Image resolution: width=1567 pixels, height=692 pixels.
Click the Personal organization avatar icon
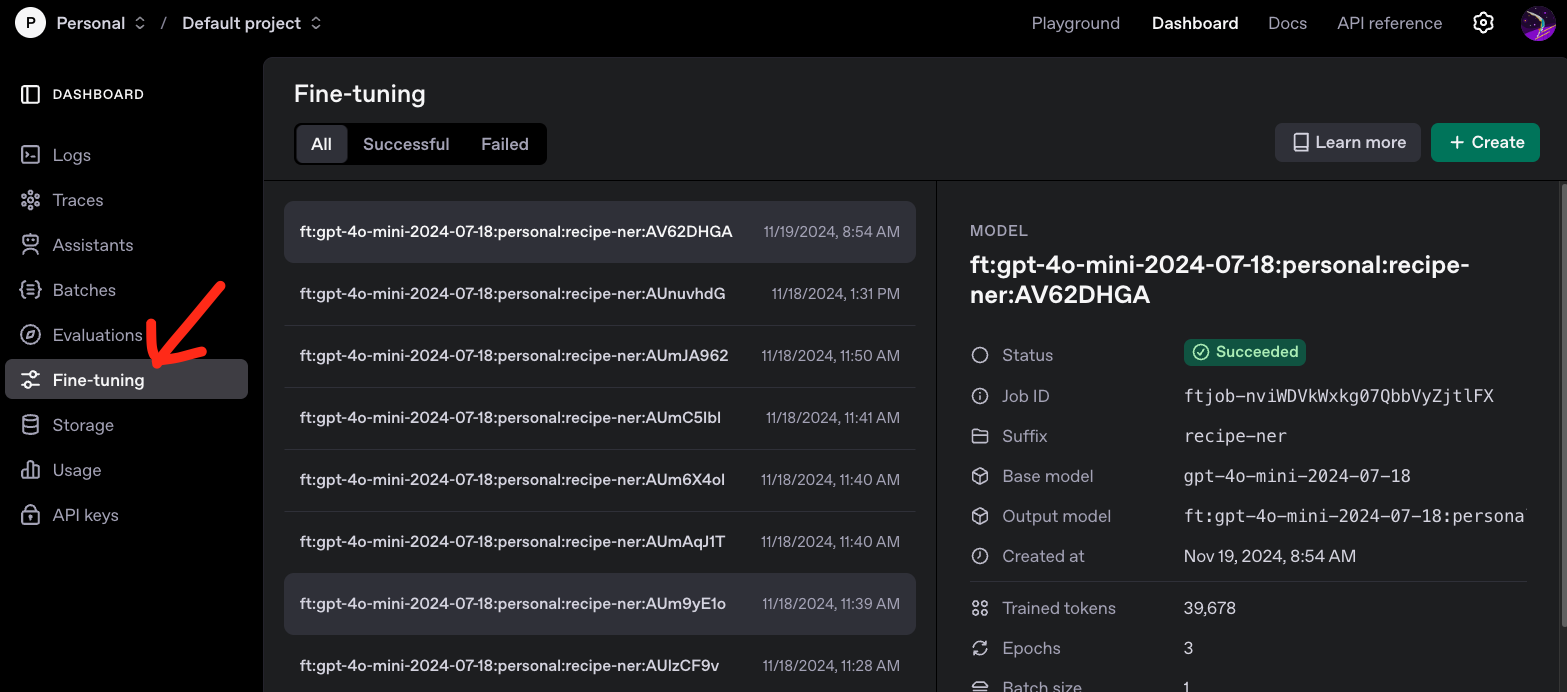pos(30,23)
